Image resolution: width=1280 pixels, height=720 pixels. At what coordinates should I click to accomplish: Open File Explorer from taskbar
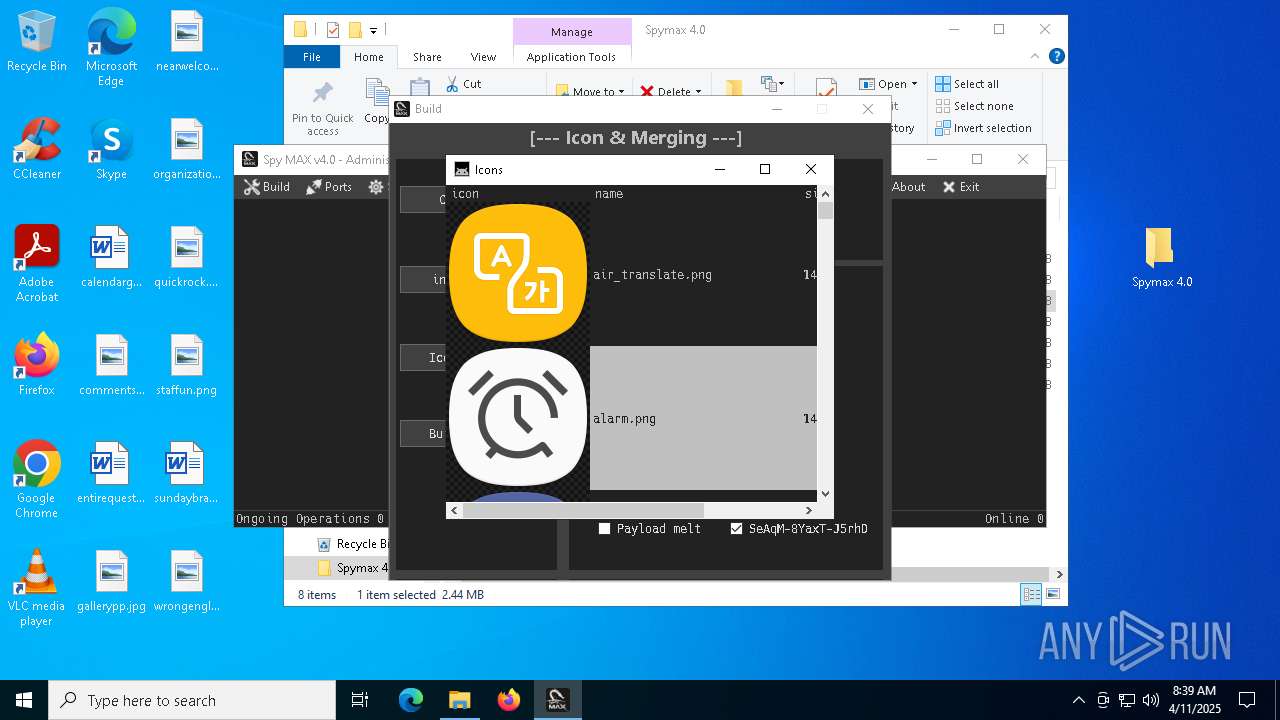pos(459,700)
